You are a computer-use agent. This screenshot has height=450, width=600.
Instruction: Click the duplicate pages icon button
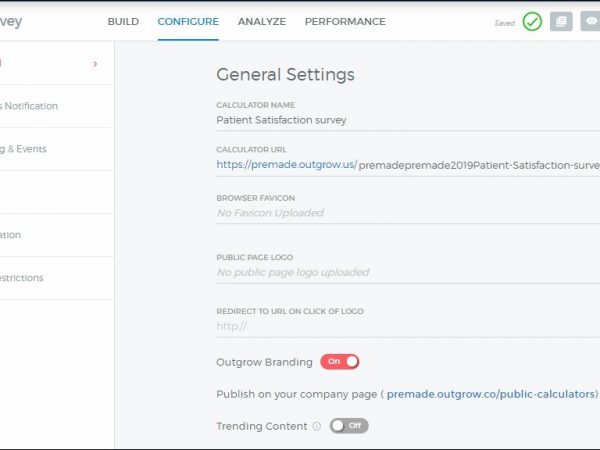[x=561, y=22]
